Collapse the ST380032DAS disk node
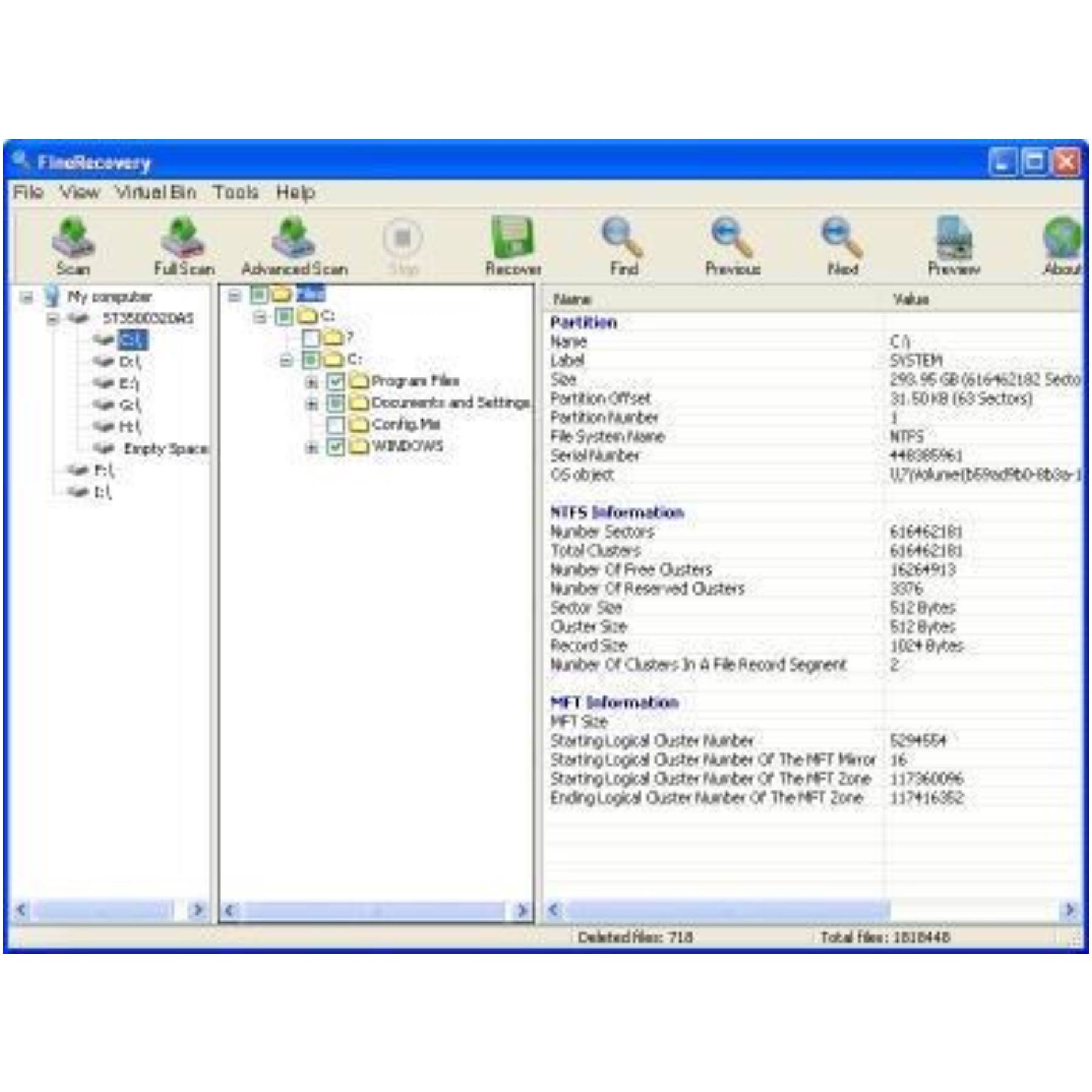This screenshot has width=1092, height=1092. 53,318
